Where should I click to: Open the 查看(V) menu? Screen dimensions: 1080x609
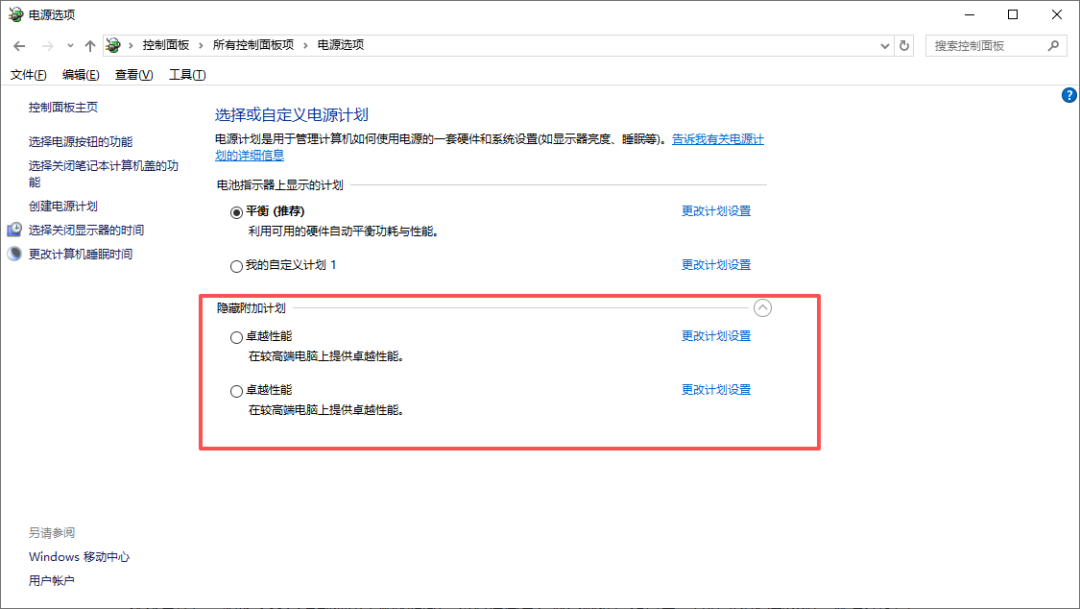tap(134, 74)
